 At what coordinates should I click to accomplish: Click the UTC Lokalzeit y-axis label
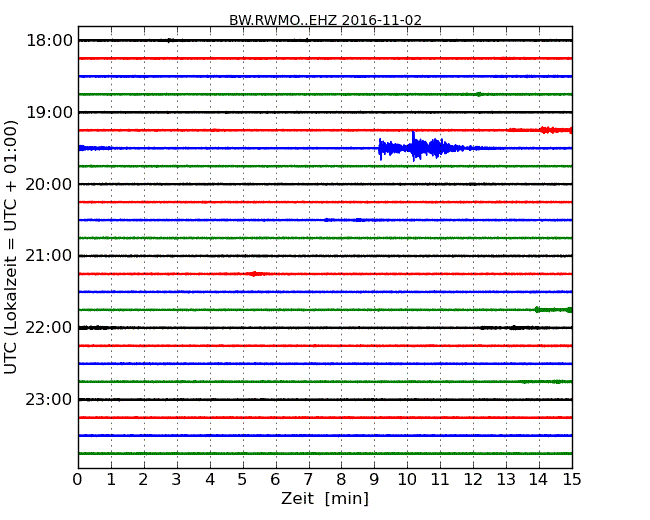coord(11,247)
